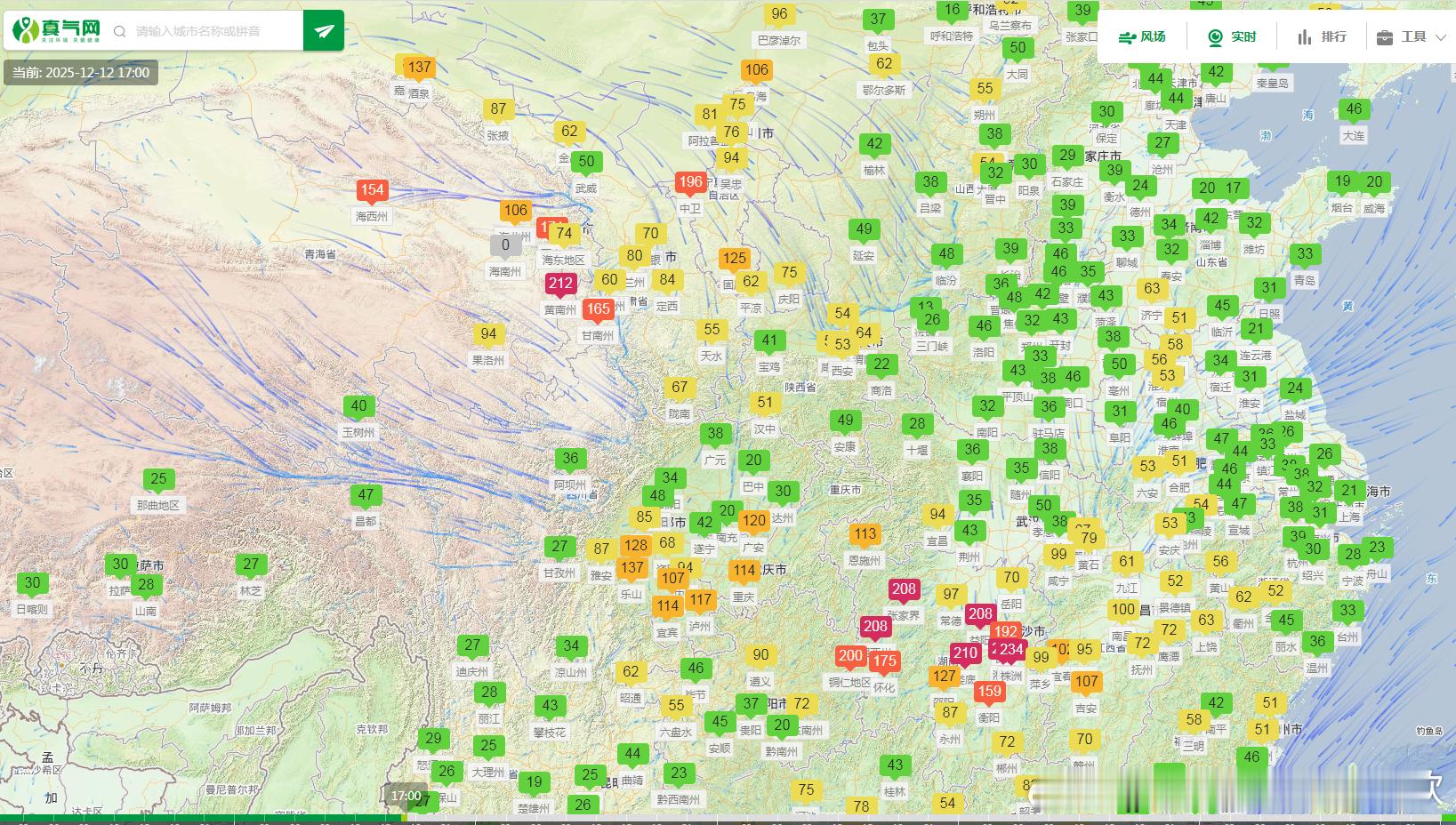Image resolution: width=1456 pixels, height=825 pixels.
Task: Select the 137 AQI marker for 酒泉
Action: click(x=419, y=68)
